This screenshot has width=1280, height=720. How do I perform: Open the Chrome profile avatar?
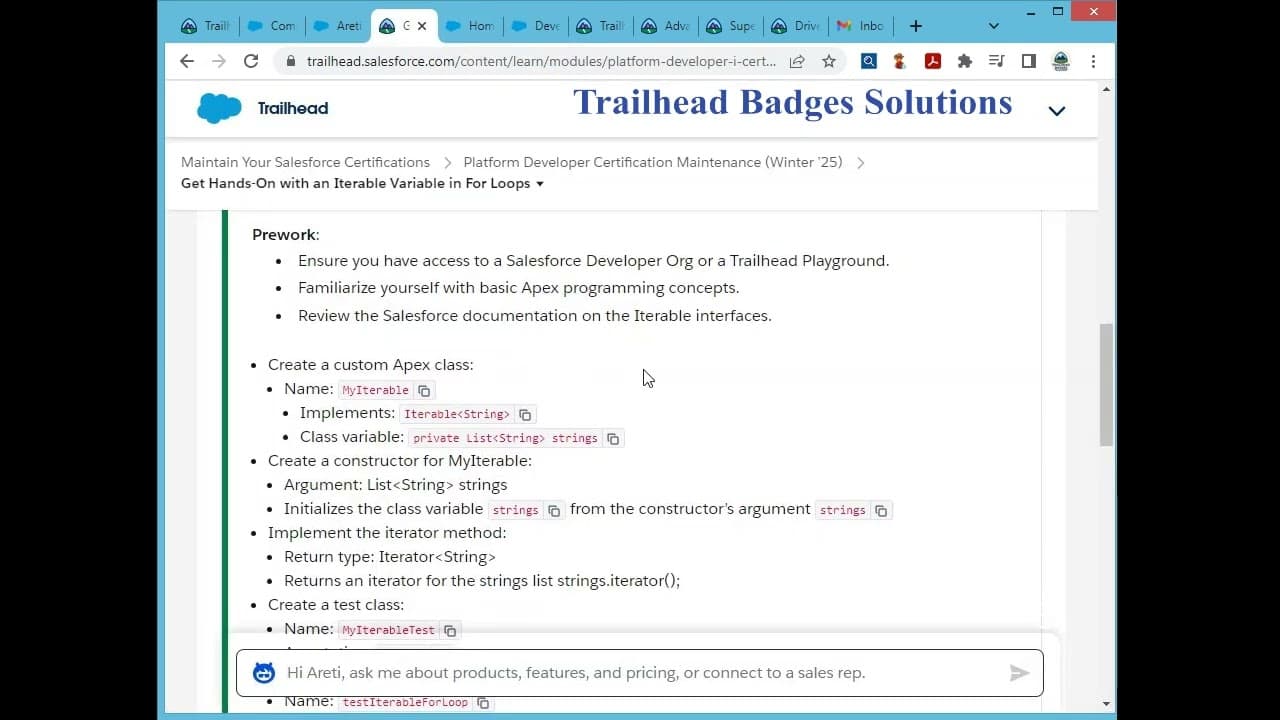click(1061, 61)
